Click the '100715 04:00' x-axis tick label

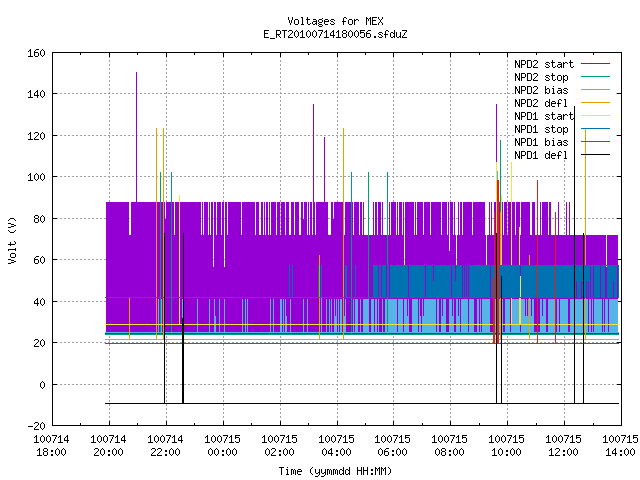pyautogui.click(x=336, y=446)
